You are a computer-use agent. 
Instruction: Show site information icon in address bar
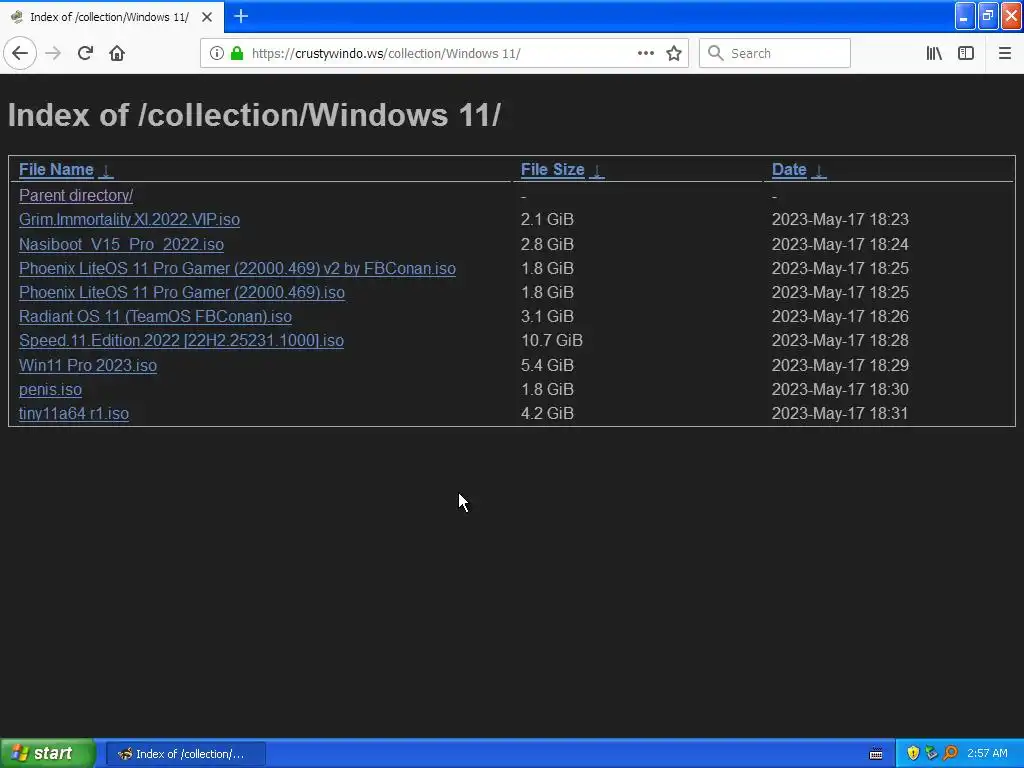coord(216,54)
